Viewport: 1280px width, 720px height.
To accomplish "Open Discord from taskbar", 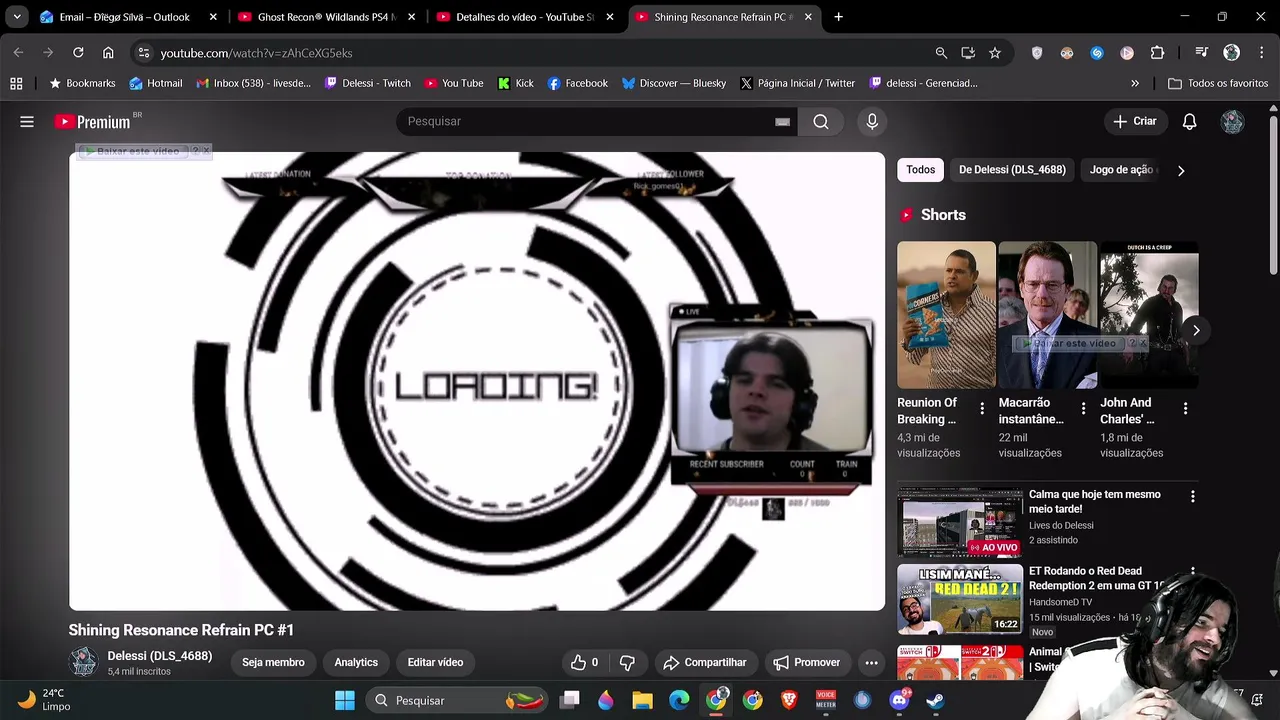I will pyautogui.click(x=899, y=700).
